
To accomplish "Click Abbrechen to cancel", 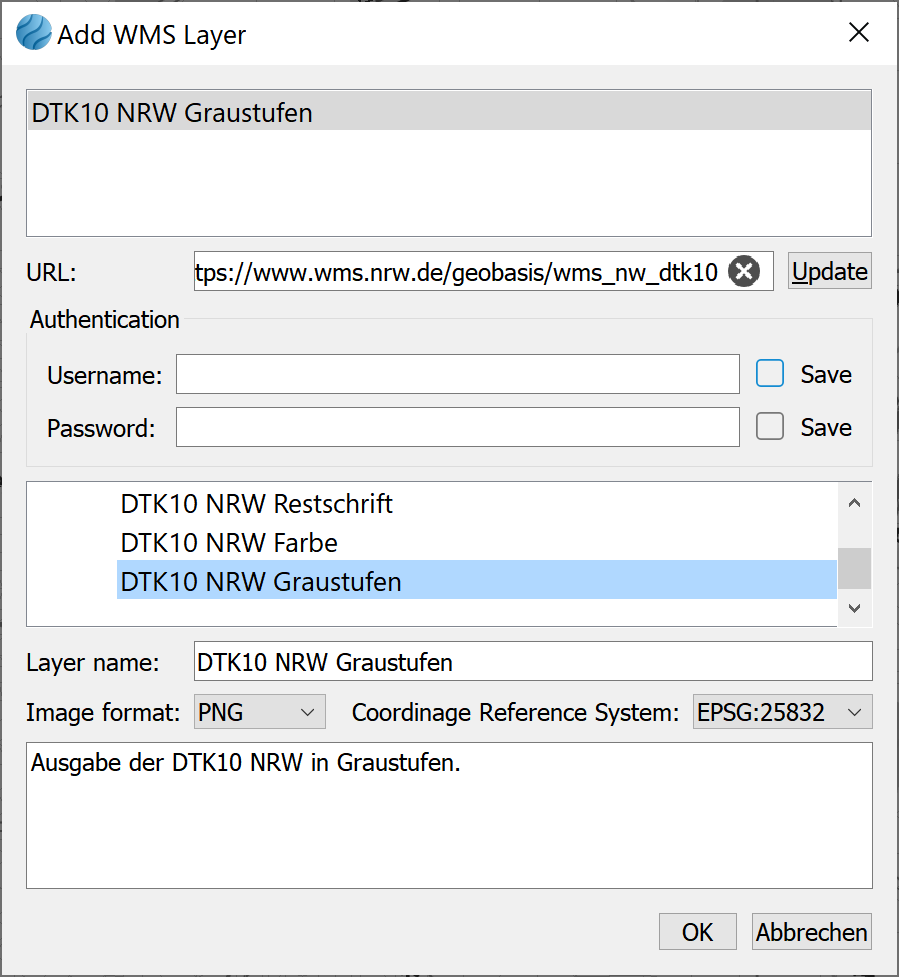I will pos(811,932).
